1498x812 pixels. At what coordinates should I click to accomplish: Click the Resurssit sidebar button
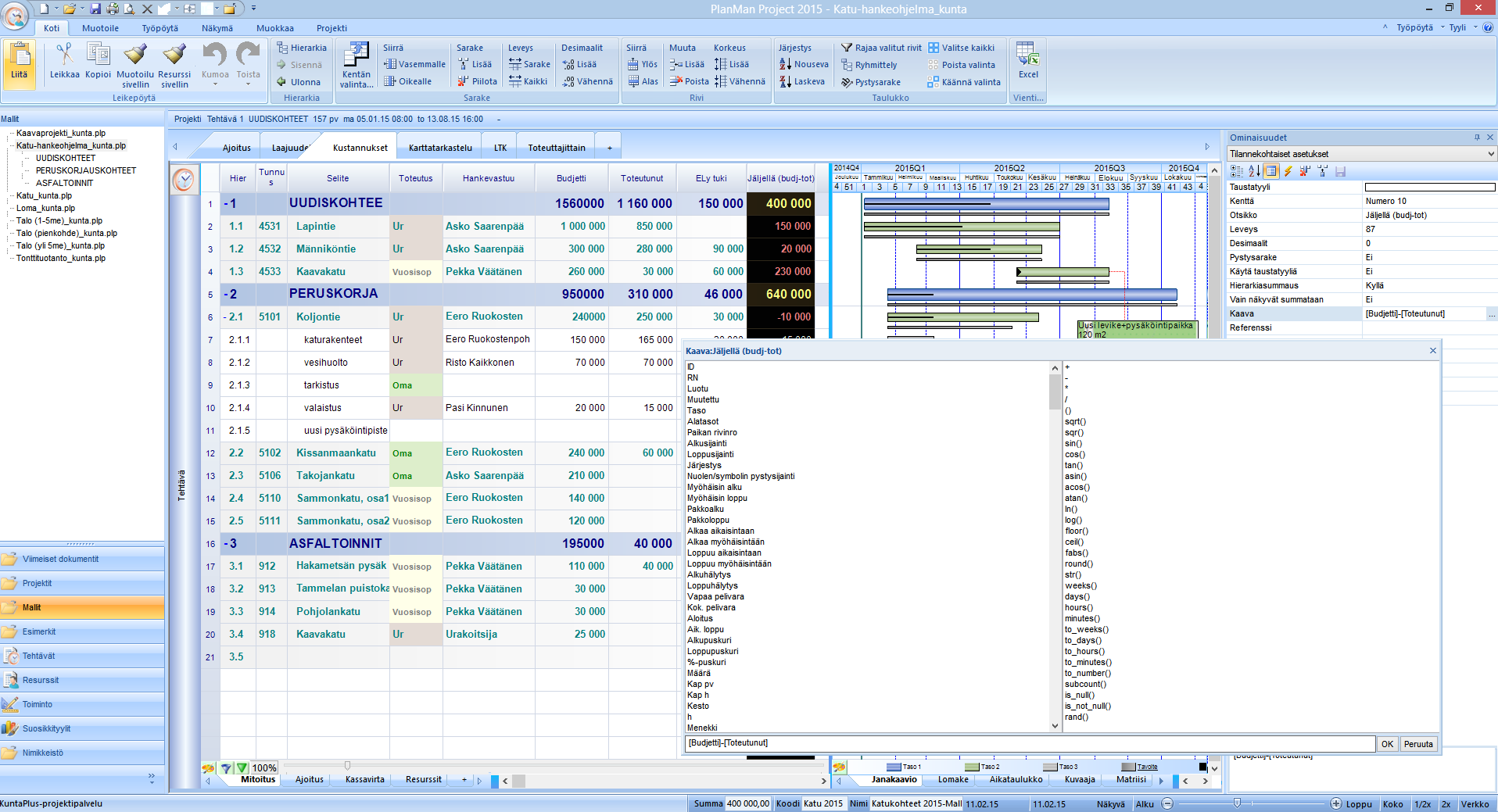(82, 681)
